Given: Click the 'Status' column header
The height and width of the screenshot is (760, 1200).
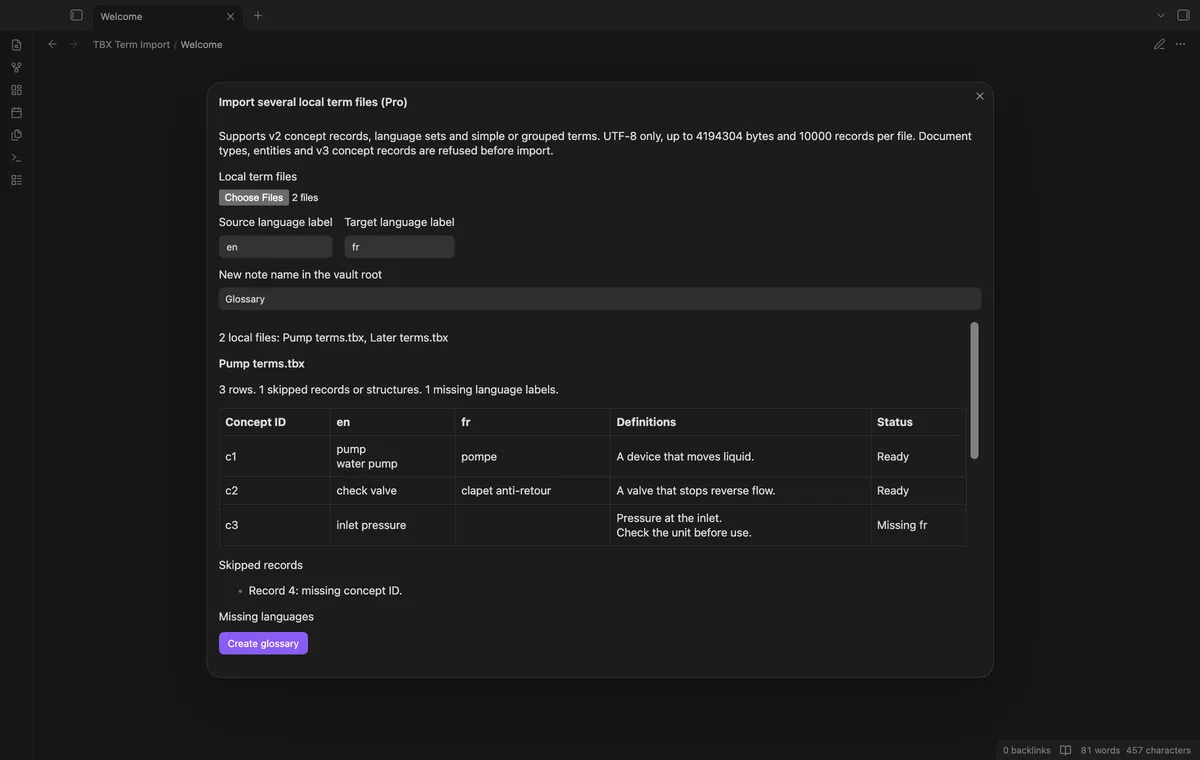Looking at the screenshot, I should tap(918, 422).
